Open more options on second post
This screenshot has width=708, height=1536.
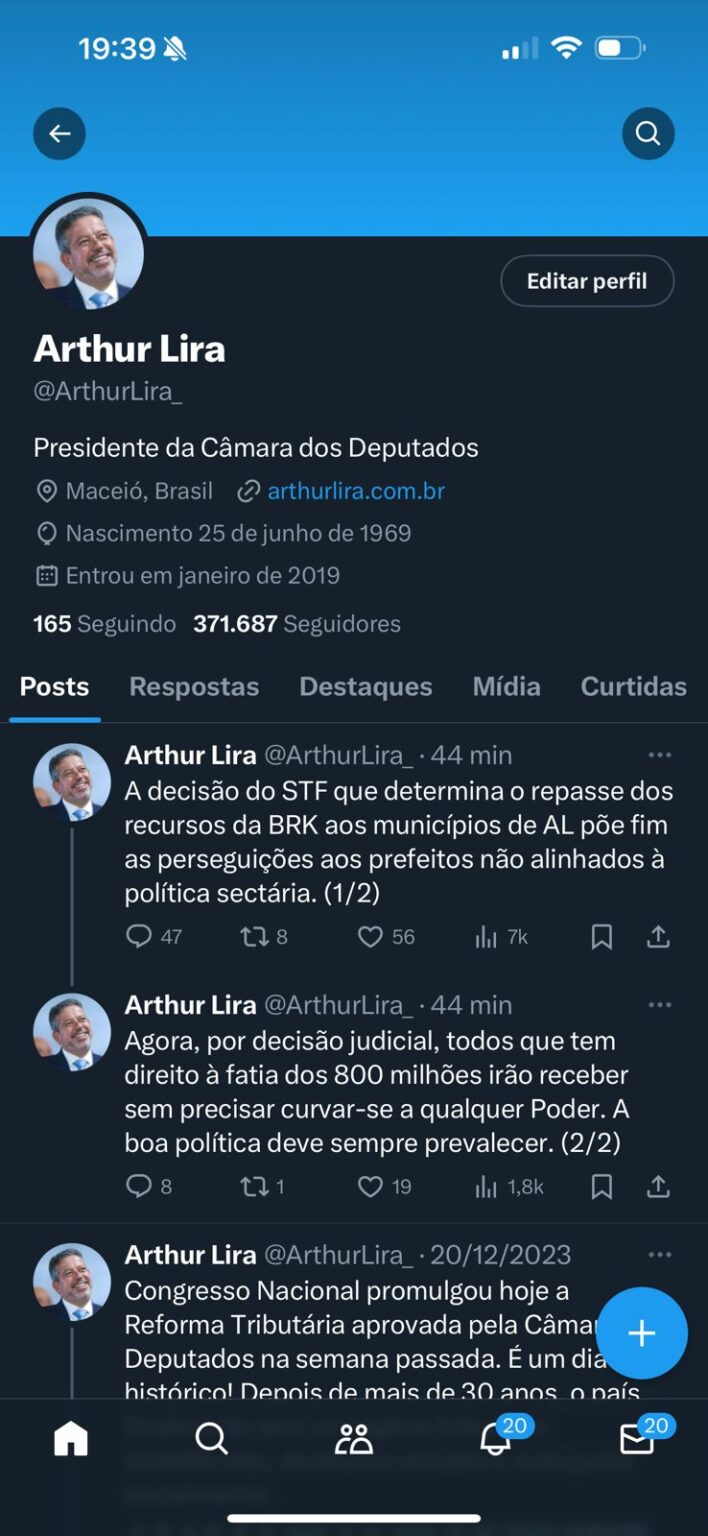(x=659, y=1005)
